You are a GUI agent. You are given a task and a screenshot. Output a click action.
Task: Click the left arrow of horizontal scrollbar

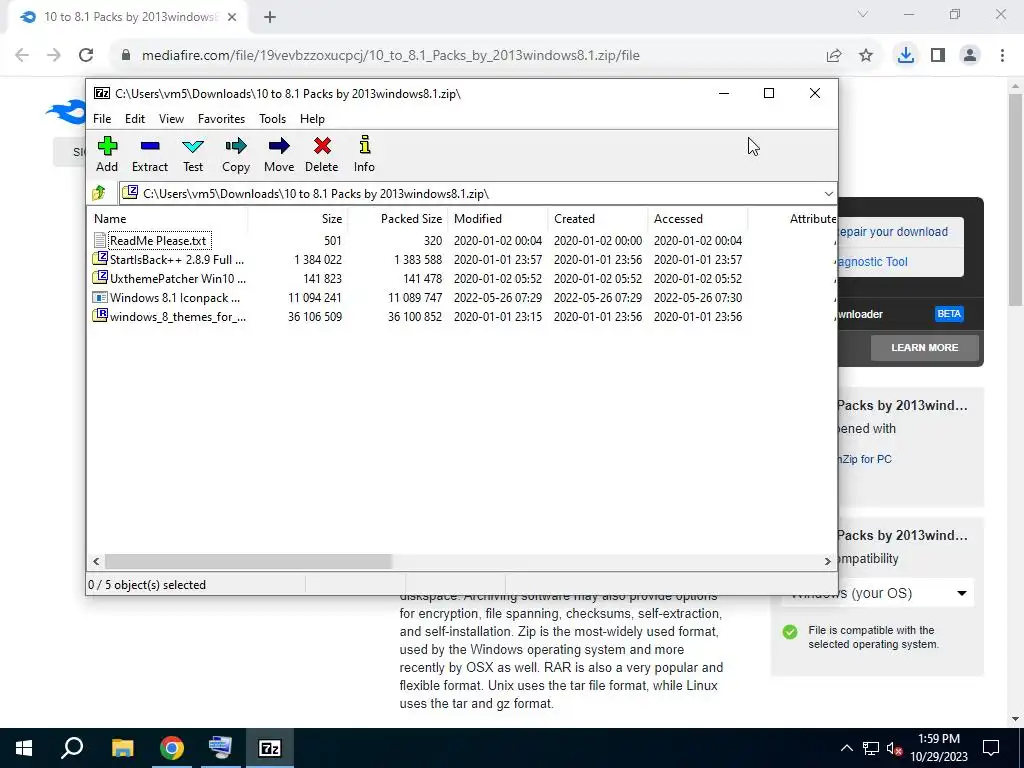(x=96, y=561)
